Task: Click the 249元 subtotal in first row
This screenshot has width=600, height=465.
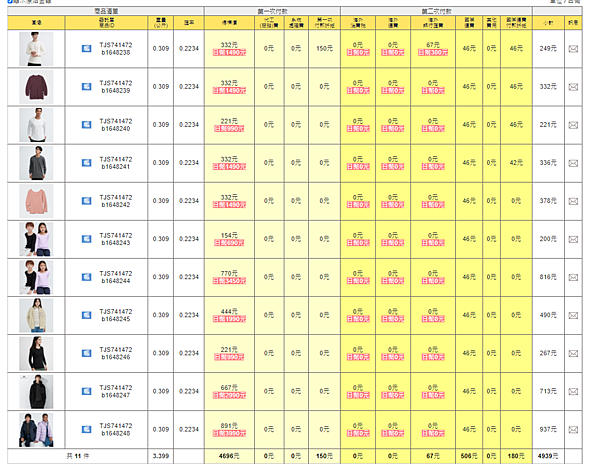Action: [548, 49]
